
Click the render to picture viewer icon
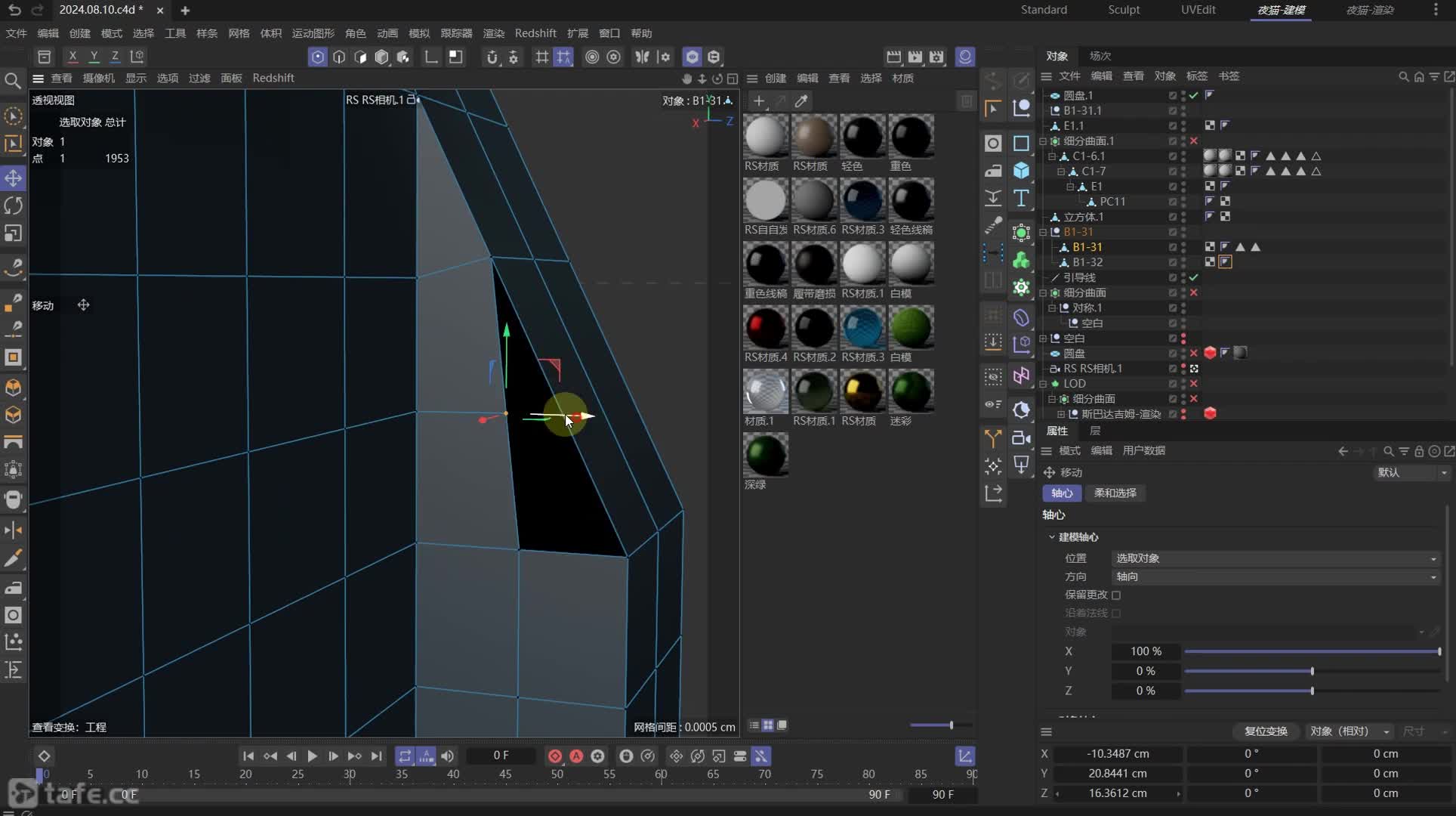[915, 57]
